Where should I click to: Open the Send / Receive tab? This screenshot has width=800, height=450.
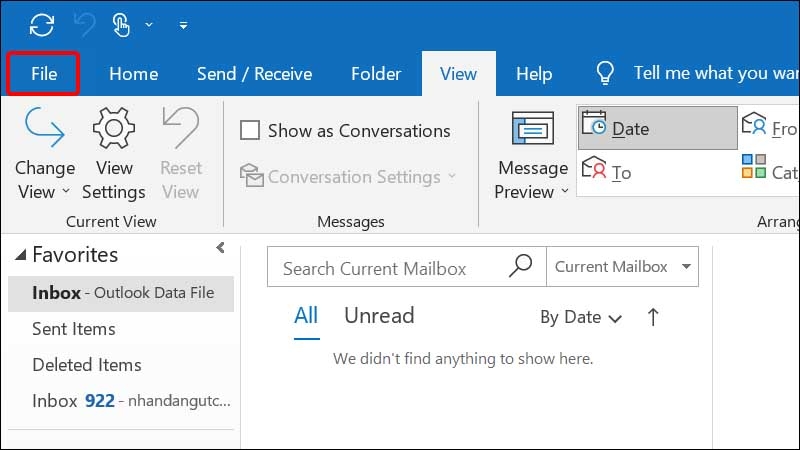[255, 74]
